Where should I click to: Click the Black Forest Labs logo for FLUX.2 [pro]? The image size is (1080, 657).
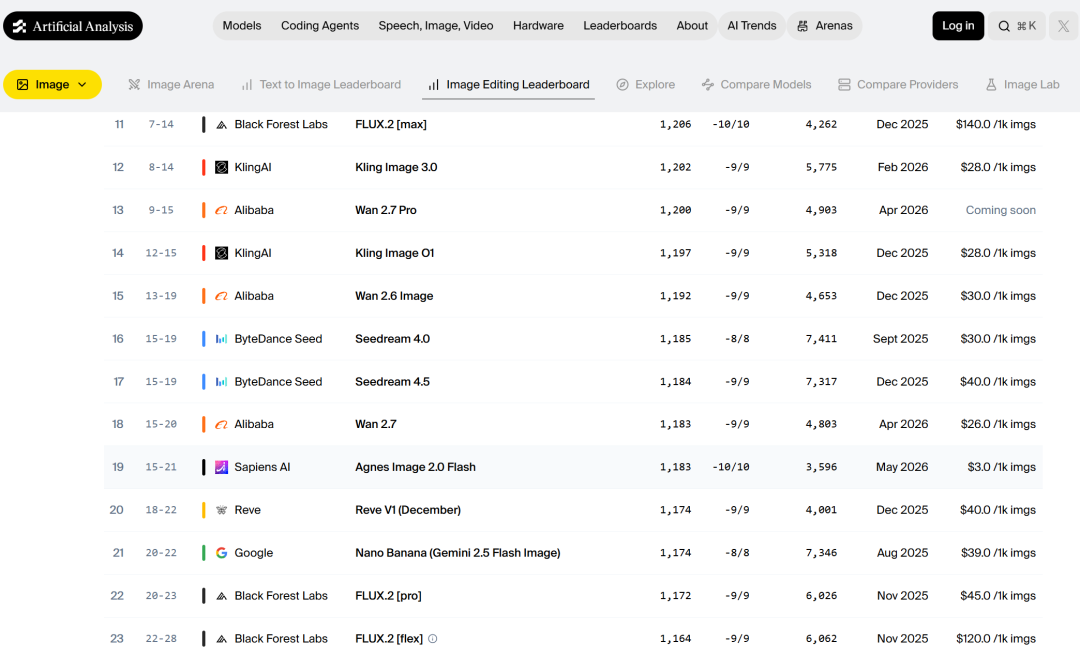pyautogui.click(x=221, y=596)
